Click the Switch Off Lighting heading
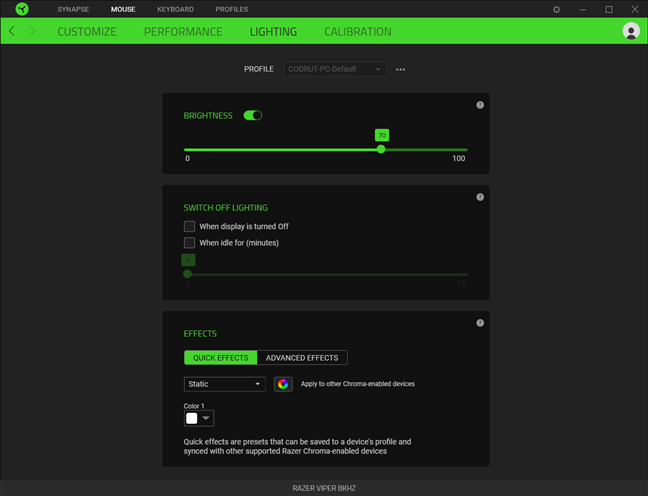This screenshot has width=648, height=496. tap(226, 208)
